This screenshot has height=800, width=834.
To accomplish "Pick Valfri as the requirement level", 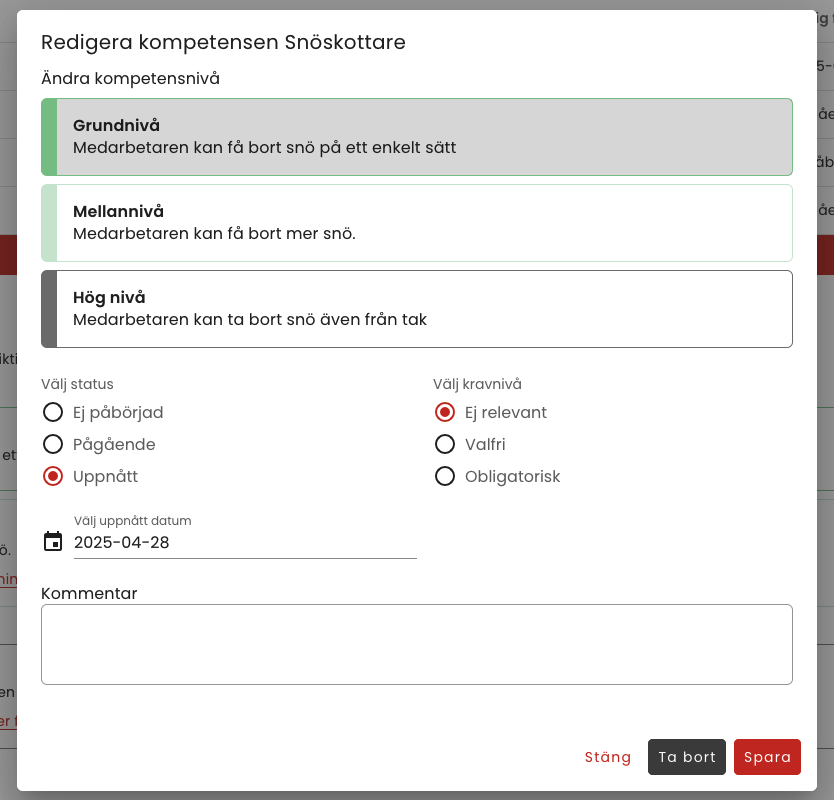I will [x=445, y=444].
